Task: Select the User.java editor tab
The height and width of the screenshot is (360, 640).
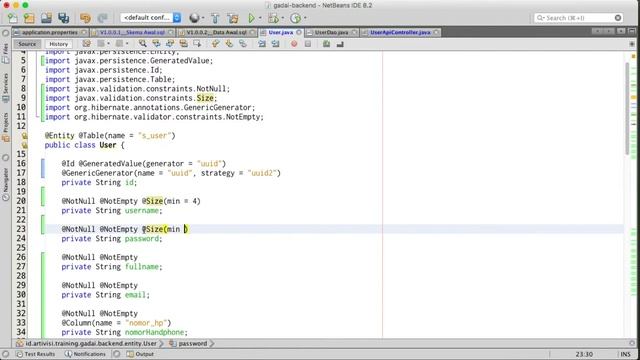Action: pyautogui.click(x=280, y=32)
